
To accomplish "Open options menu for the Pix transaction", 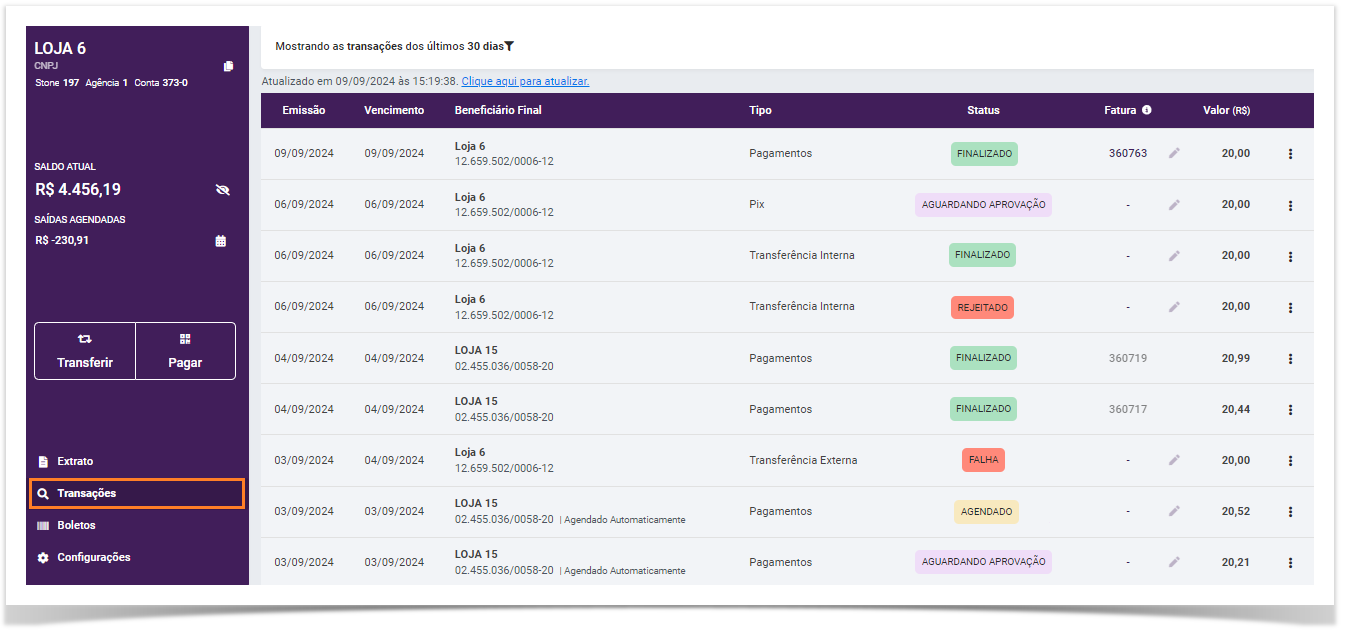I will pos(1290,205).
